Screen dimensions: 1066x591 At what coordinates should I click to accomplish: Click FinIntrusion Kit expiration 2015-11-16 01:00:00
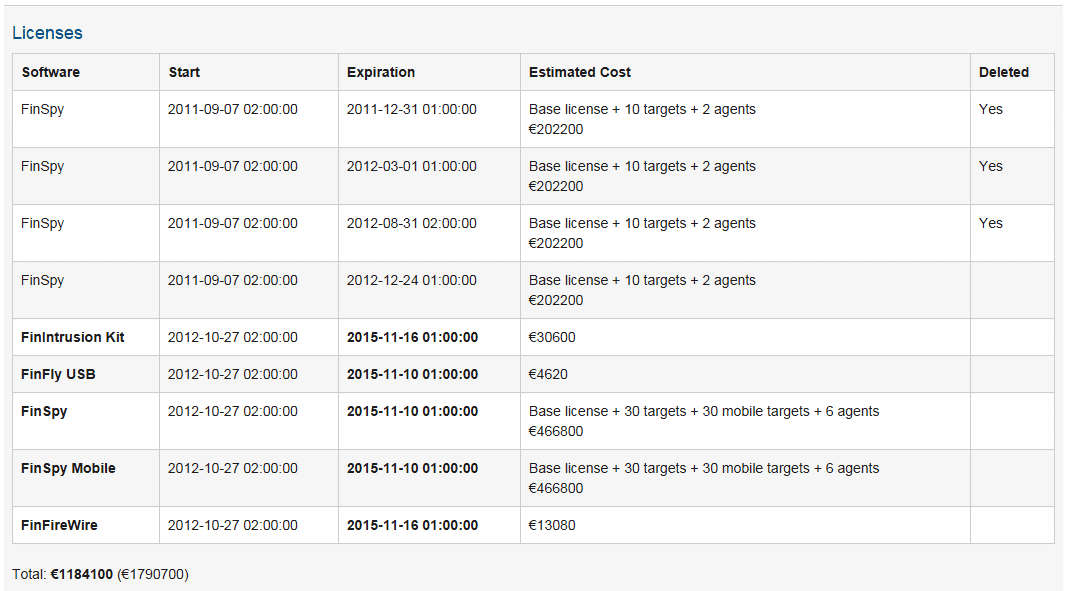(x=412, y=337)
